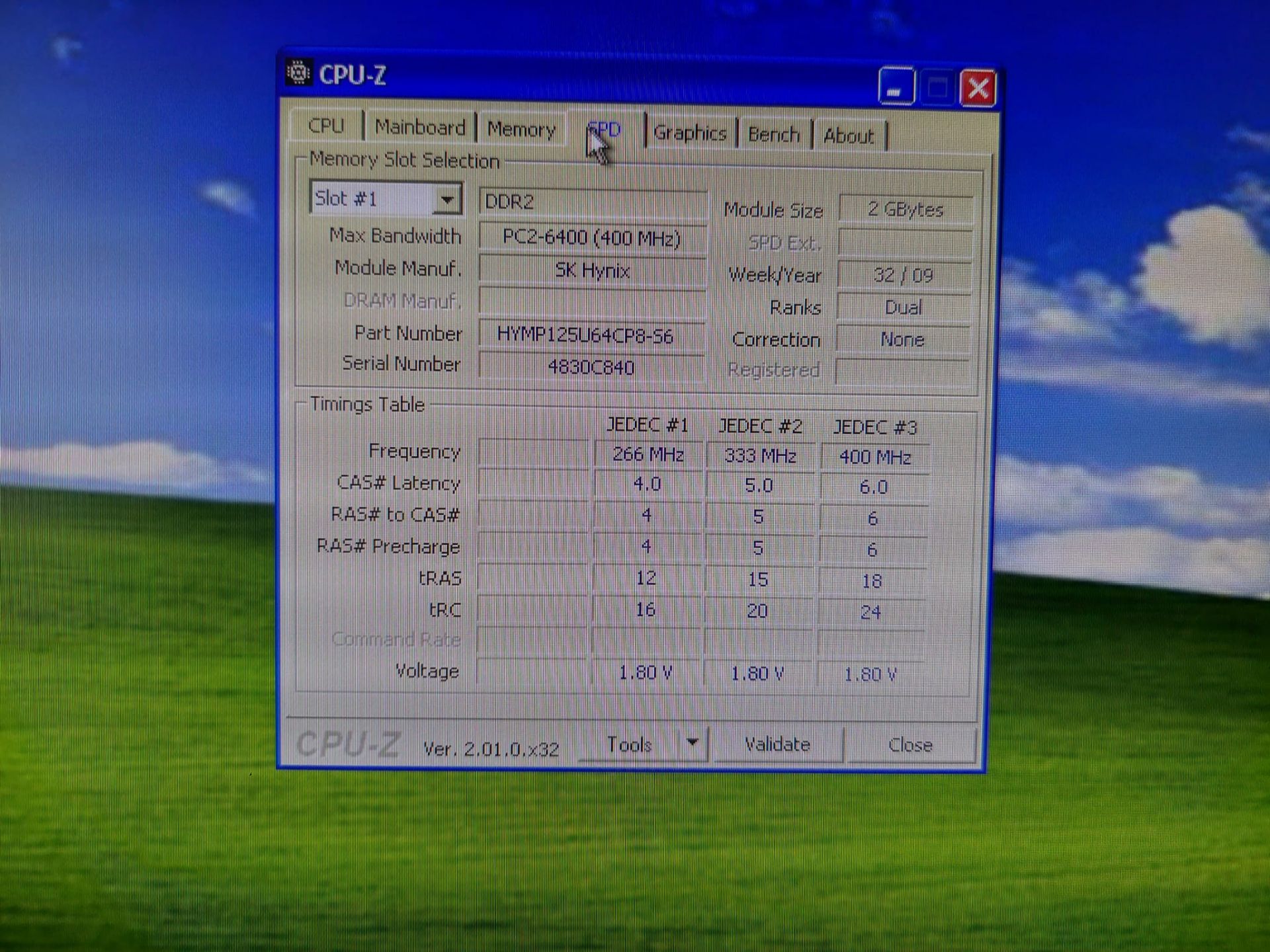Minimize the CPU-Z window
This screenshot has height=952, width=1270.
896,87
